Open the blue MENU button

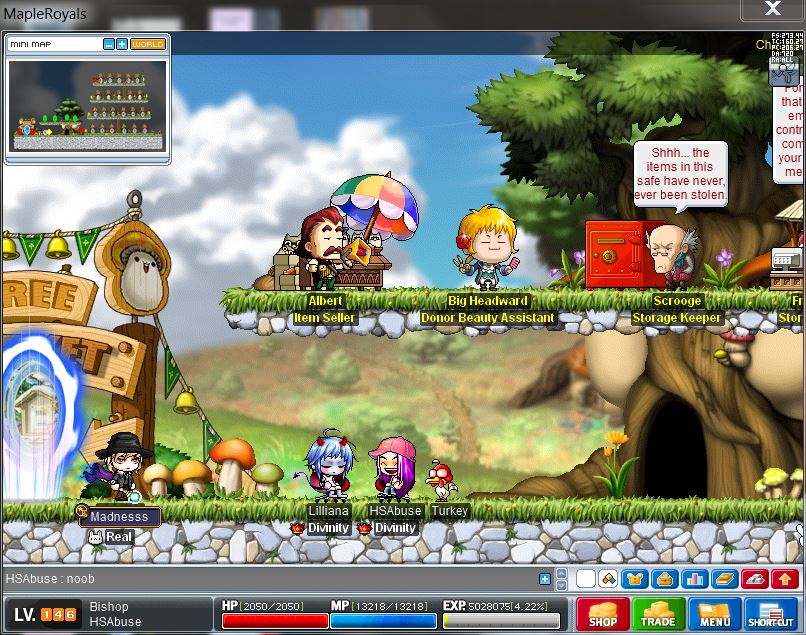714,614
